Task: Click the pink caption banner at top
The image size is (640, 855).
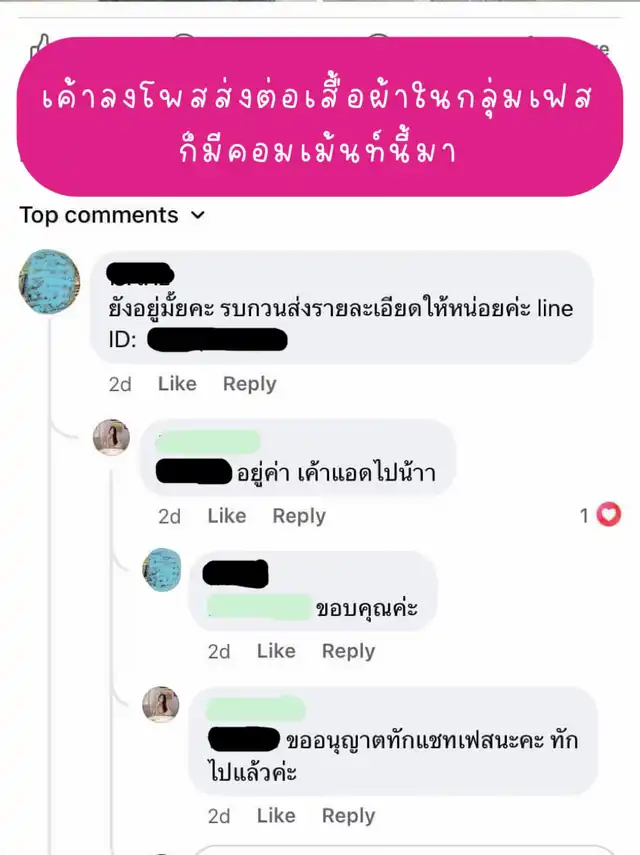Action: 320,116
